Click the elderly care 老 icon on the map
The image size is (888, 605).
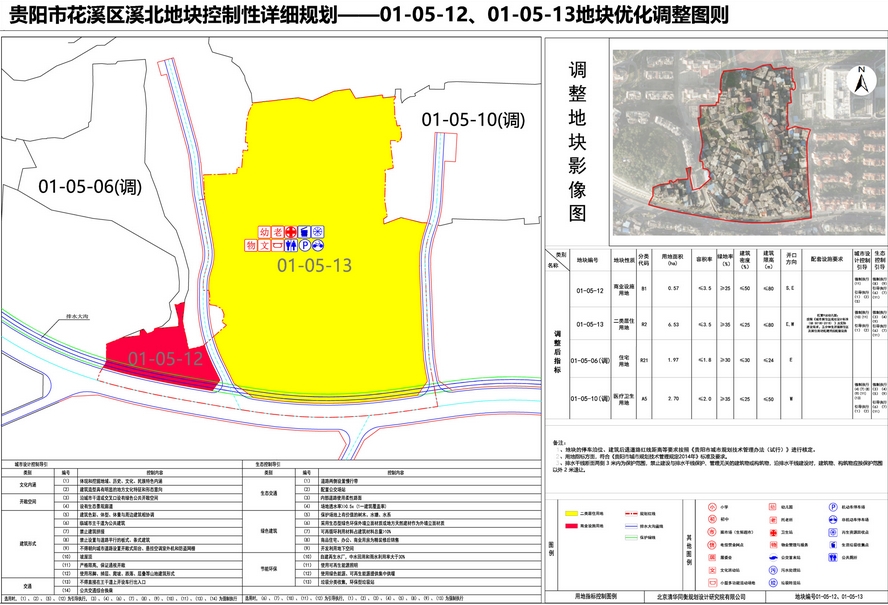(x=277, y=231)
